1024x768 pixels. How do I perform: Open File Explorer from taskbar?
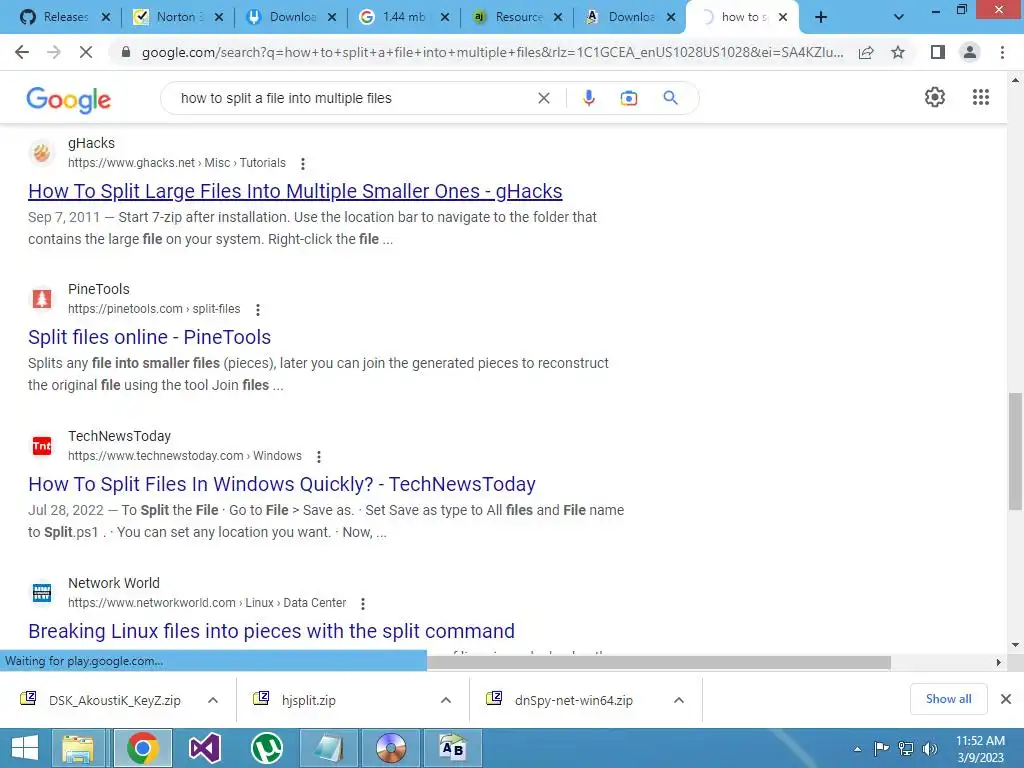point(78,748)
